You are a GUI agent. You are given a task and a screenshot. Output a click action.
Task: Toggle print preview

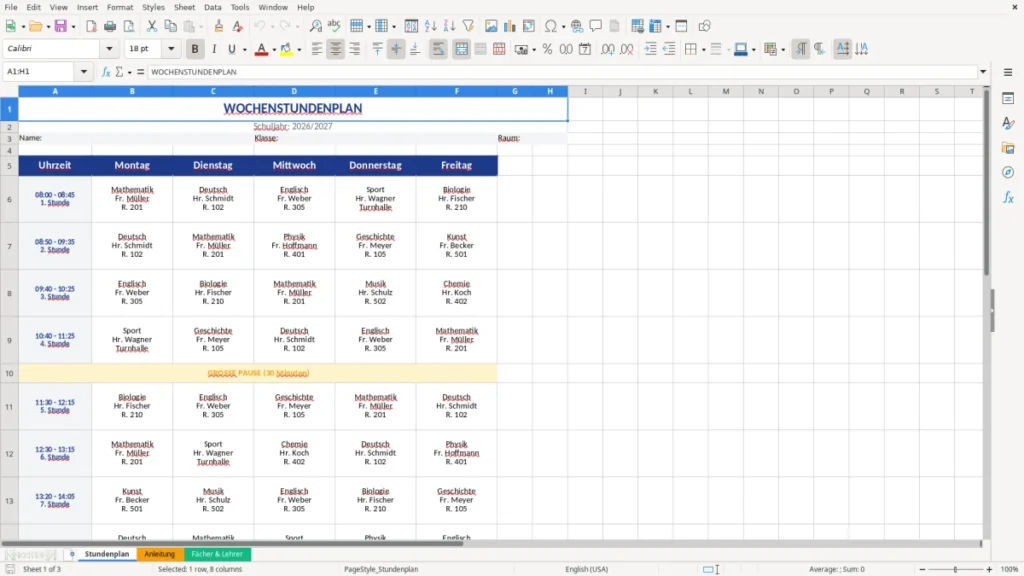pos(129,26)
